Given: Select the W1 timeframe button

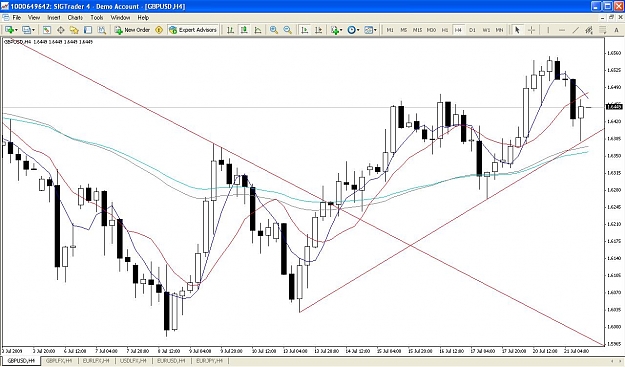Looking at the screenshot, I should [486, 30].
